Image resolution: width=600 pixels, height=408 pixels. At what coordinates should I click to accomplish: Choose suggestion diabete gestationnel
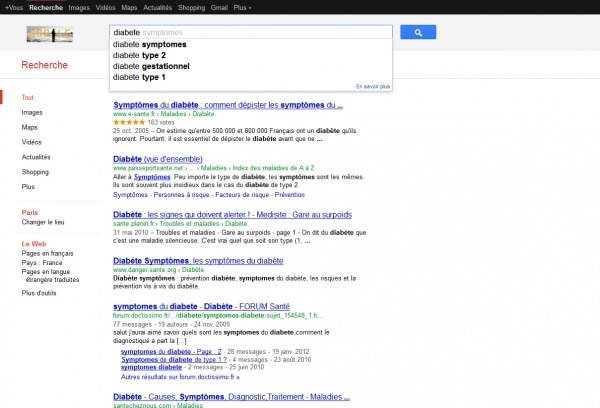[251, 66]
